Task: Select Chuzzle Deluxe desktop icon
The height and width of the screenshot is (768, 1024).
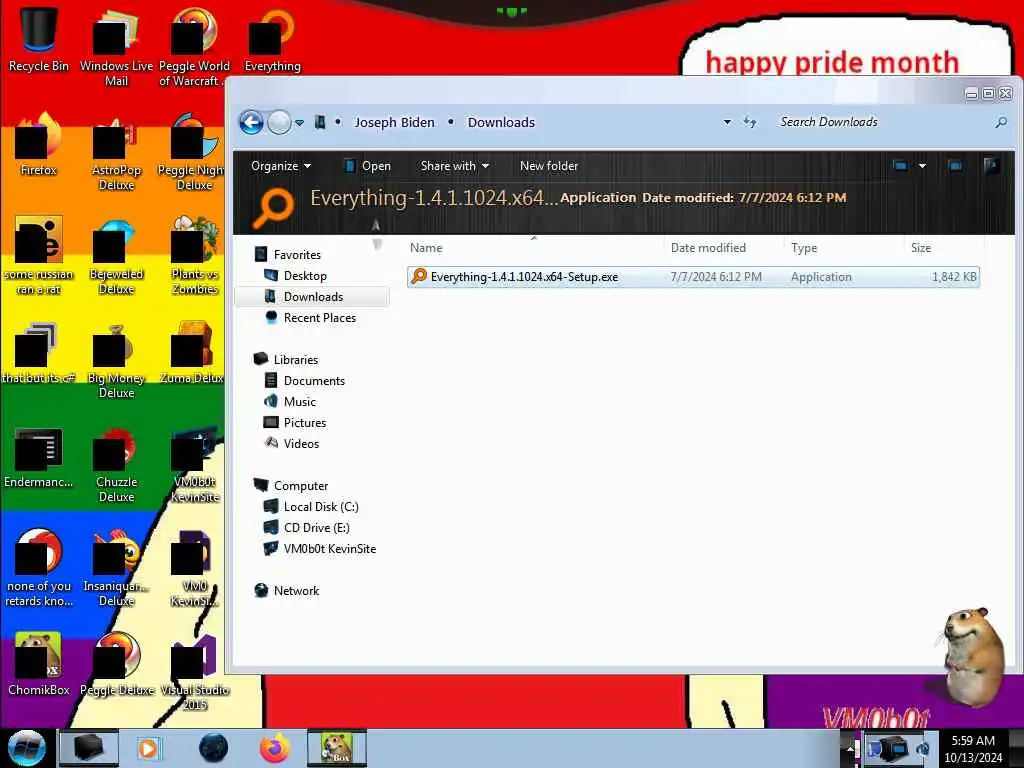Action: 116,464
